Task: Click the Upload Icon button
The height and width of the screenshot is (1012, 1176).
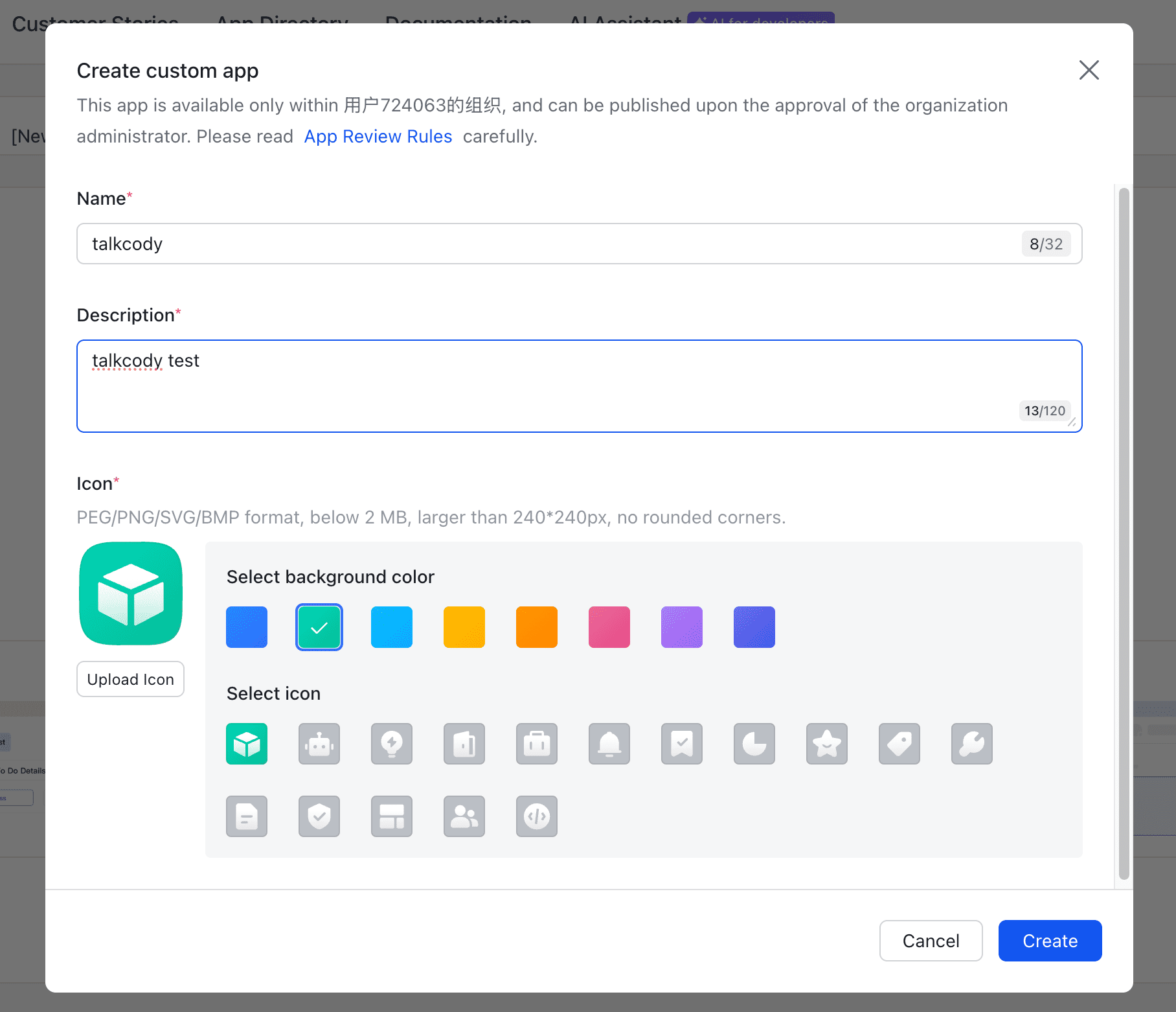Action: (130, 679)
